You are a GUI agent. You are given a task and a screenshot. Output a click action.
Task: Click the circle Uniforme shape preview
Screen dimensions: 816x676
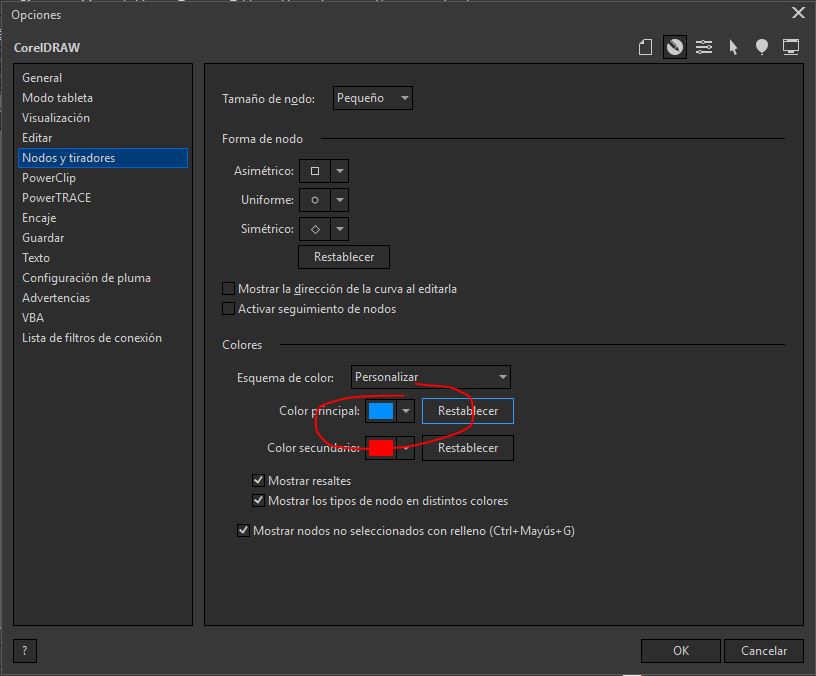[315, 200]
